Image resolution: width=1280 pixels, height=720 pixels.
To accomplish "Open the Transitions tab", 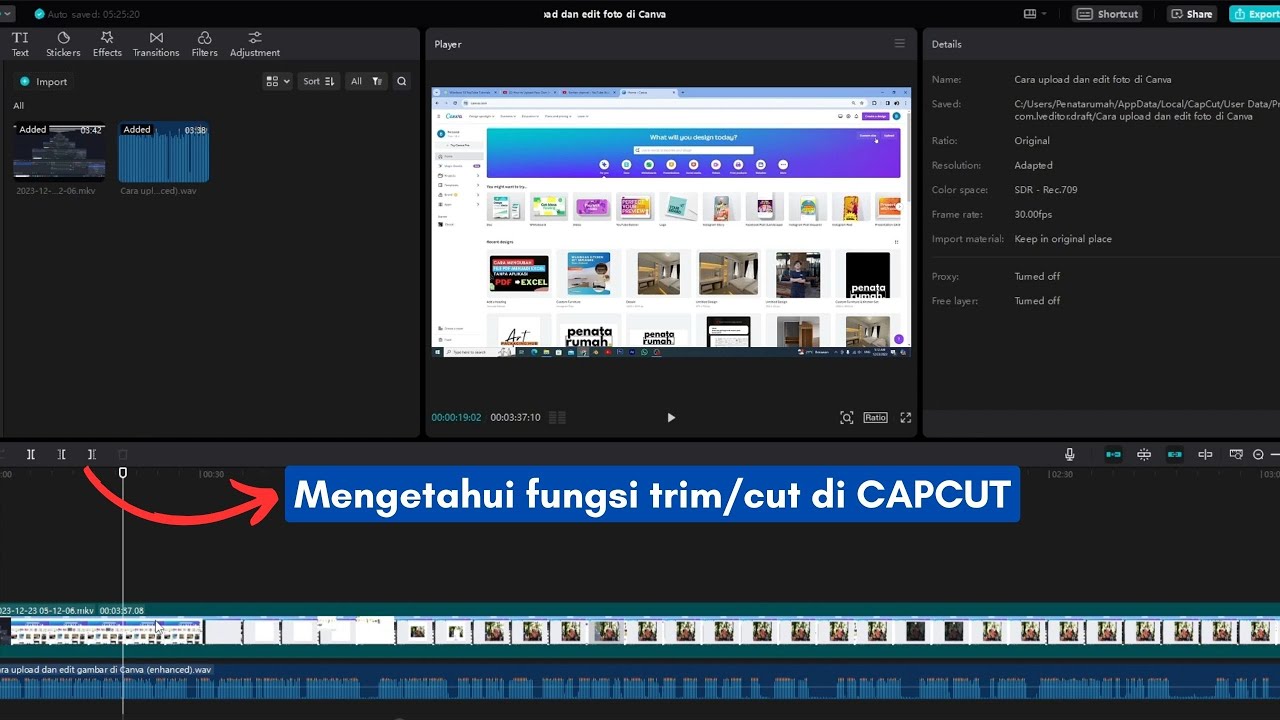I will coord(156,44).
